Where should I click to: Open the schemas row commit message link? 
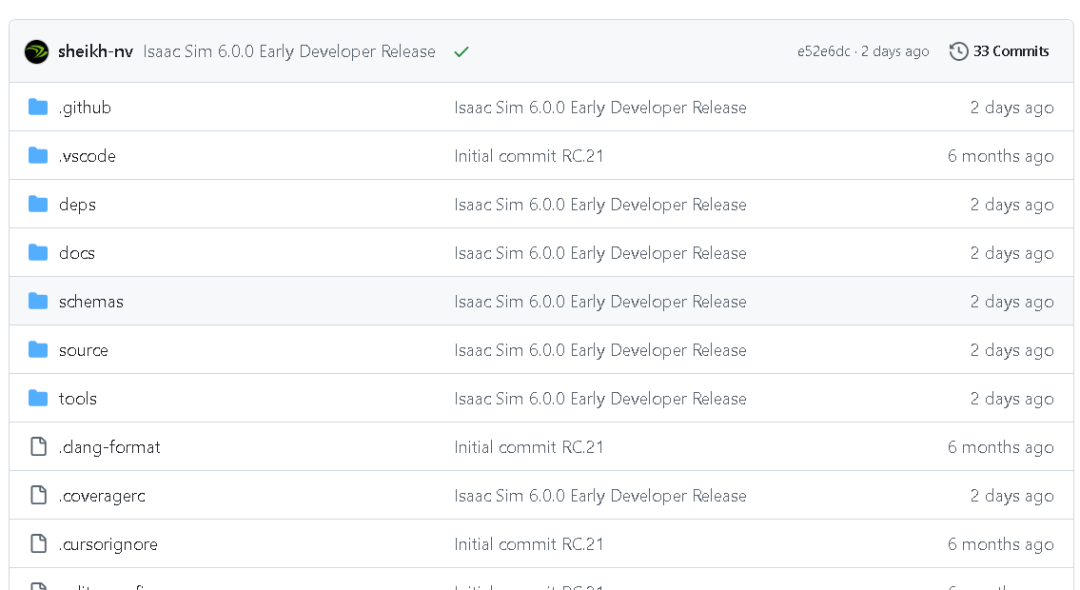click(600, 301)
